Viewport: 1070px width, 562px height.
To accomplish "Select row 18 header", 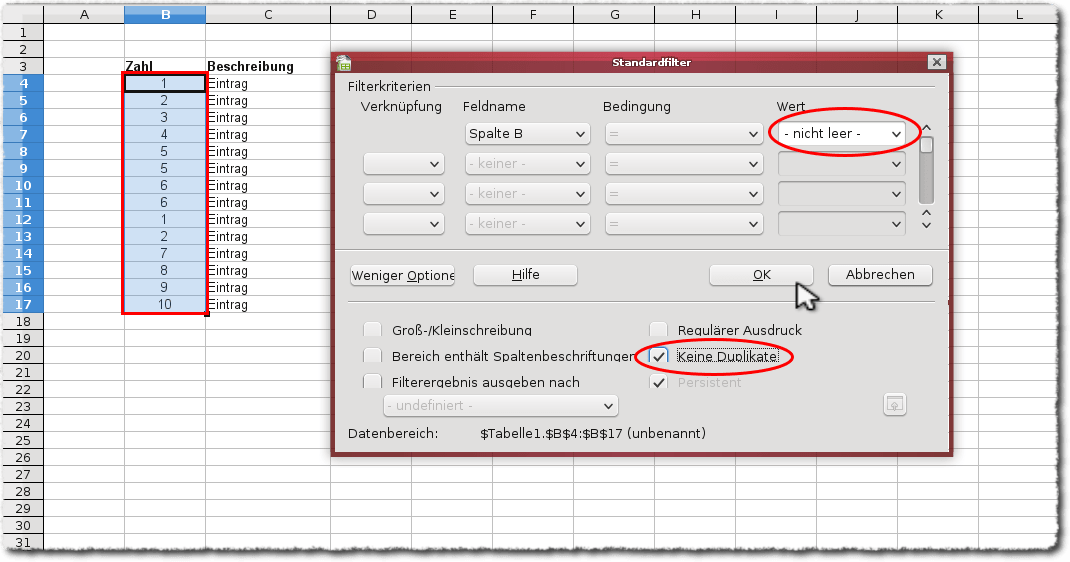I will point(23,321).
